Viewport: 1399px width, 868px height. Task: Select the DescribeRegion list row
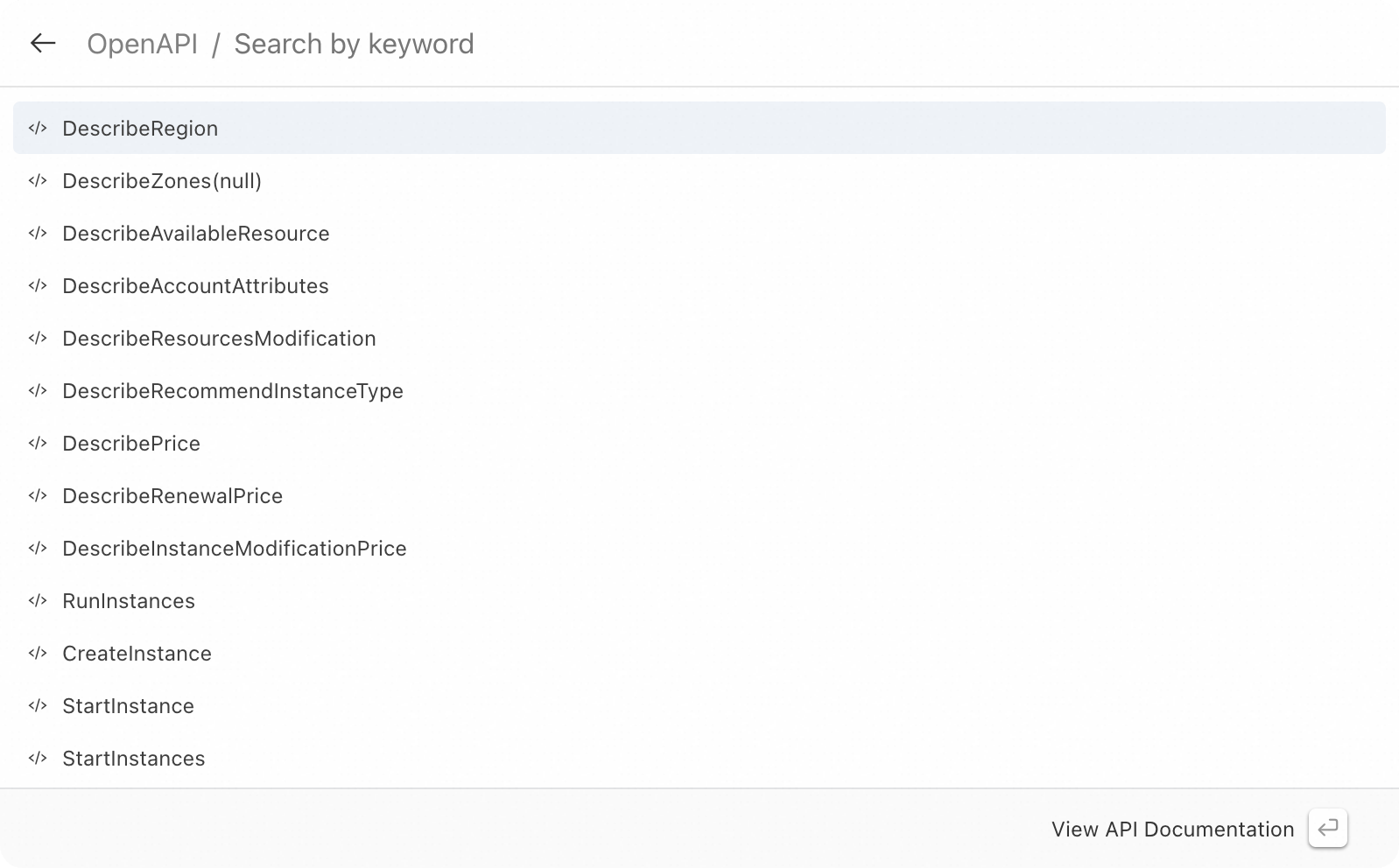coord(699,129)
